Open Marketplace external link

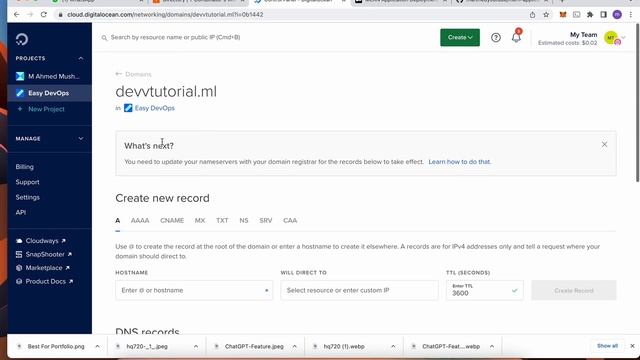point(43,268)
